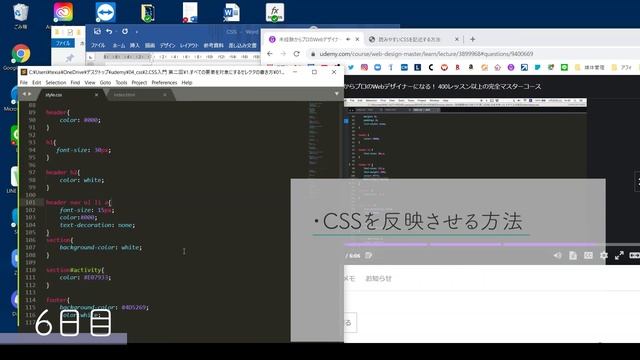The image size is (640, 360).
Task: Open the Find menu in Sublime Text
Action: click(75, 82)
